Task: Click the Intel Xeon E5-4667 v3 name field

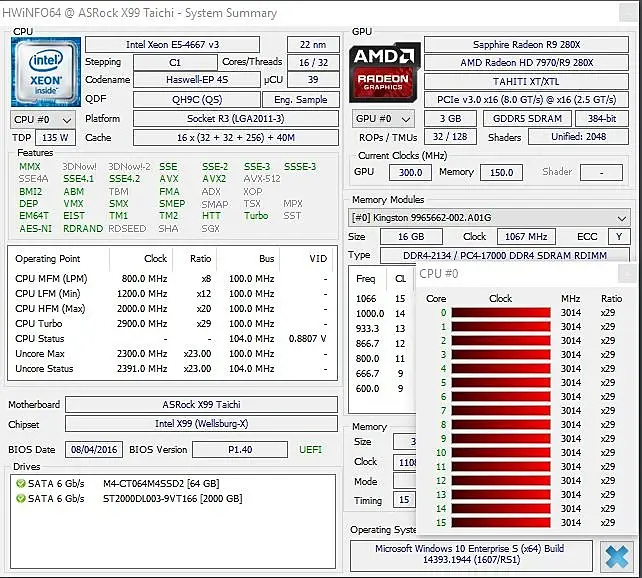Action: coord(172,44)
